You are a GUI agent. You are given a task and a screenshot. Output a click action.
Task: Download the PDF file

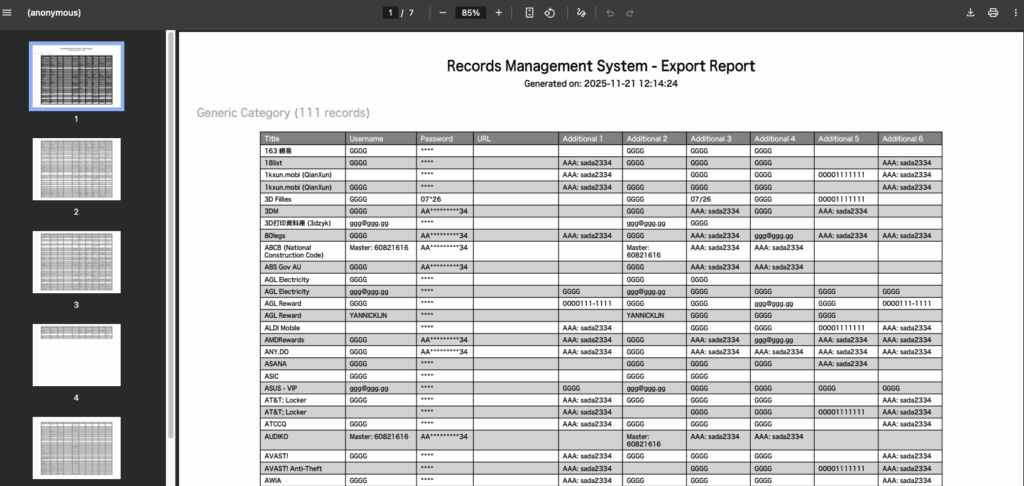[970, 13]
